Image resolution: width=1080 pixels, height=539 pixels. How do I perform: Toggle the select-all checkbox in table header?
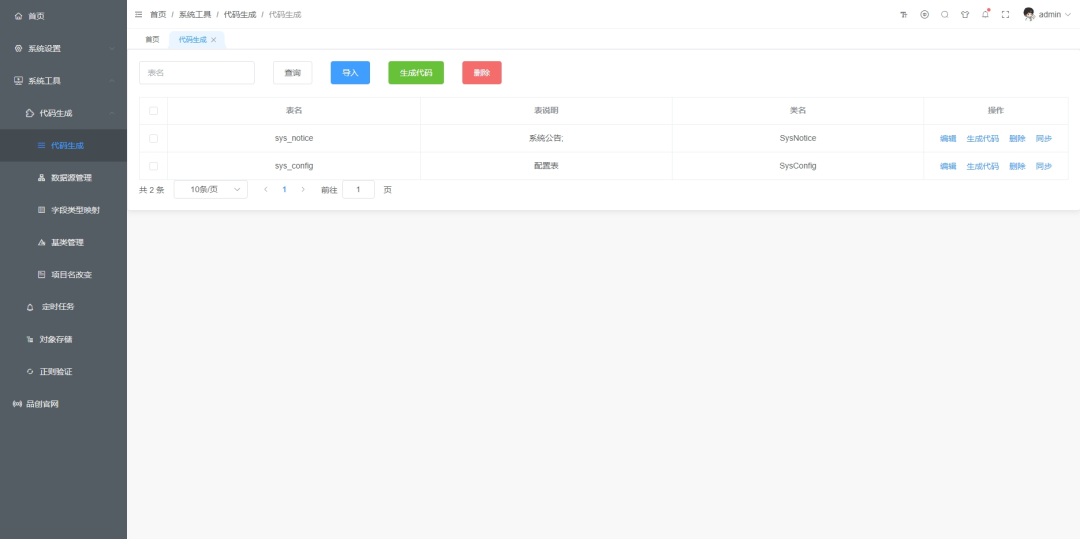[153, 111]
